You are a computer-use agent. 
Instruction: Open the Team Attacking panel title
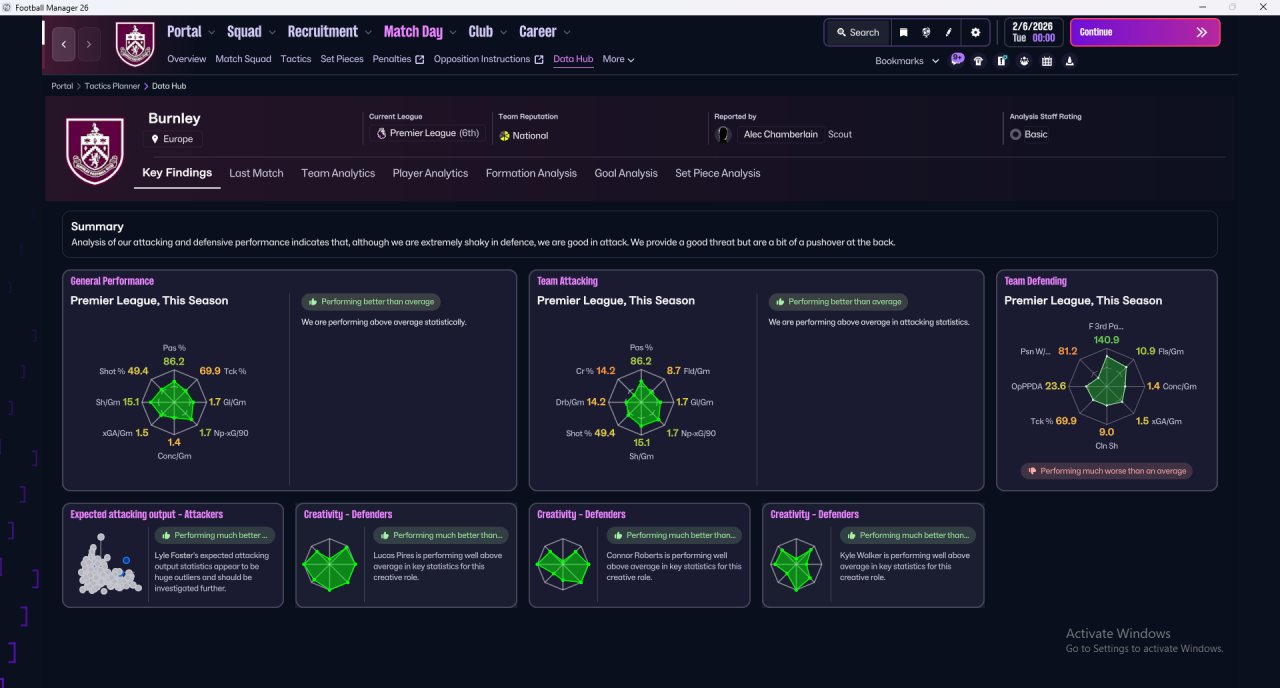coord(567,281)
